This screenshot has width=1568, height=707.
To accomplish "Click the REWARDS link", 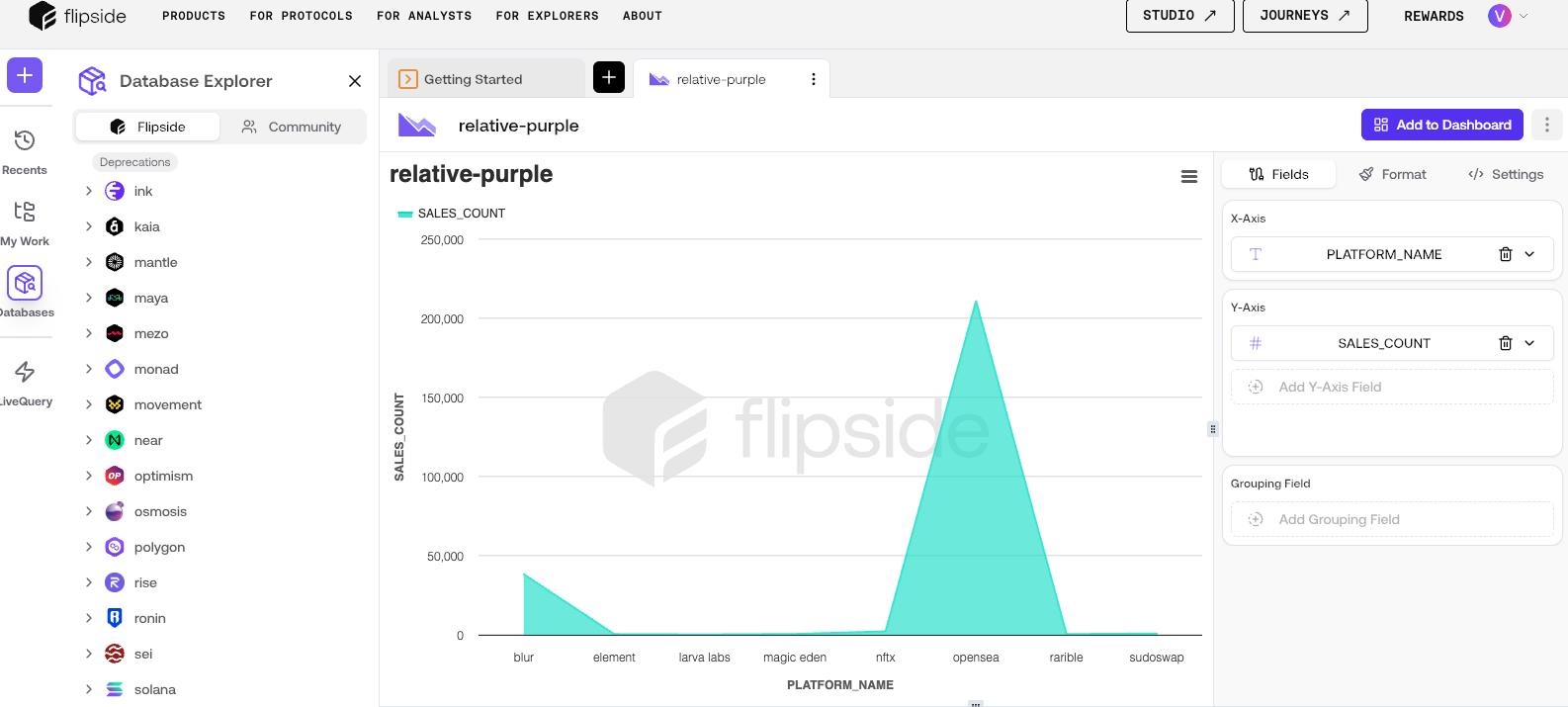I will (1434, 16).
